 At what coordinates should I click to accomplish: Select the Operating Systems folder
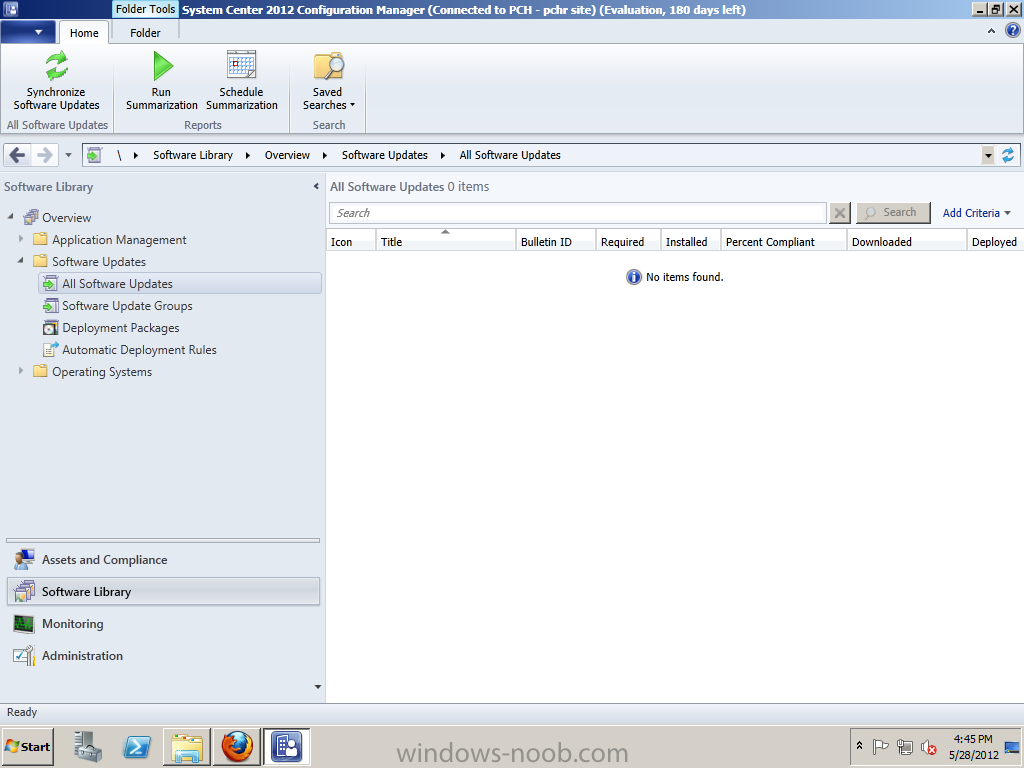[93, 372]
